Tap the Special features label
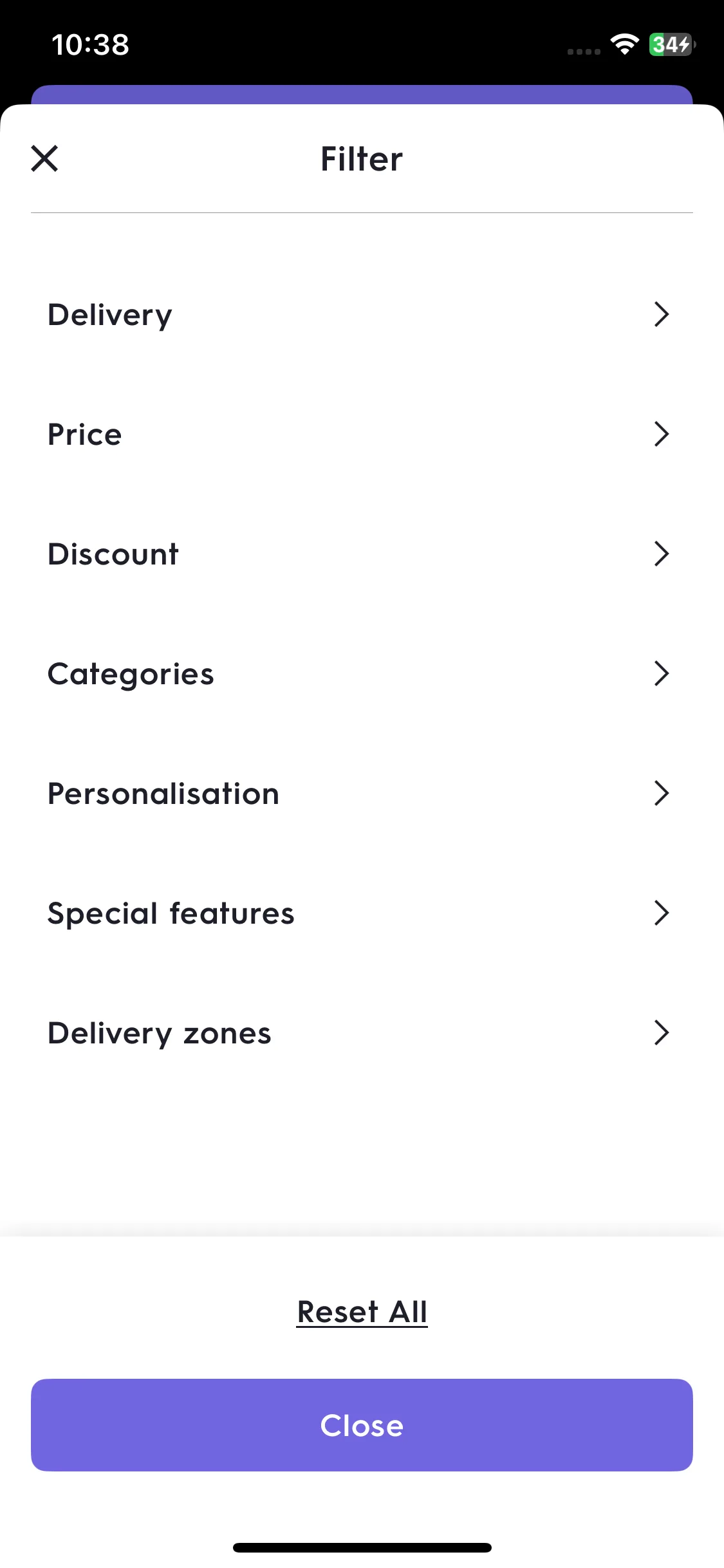Image resolution: width=724 pixels, height=1568 pixels. 171,914
